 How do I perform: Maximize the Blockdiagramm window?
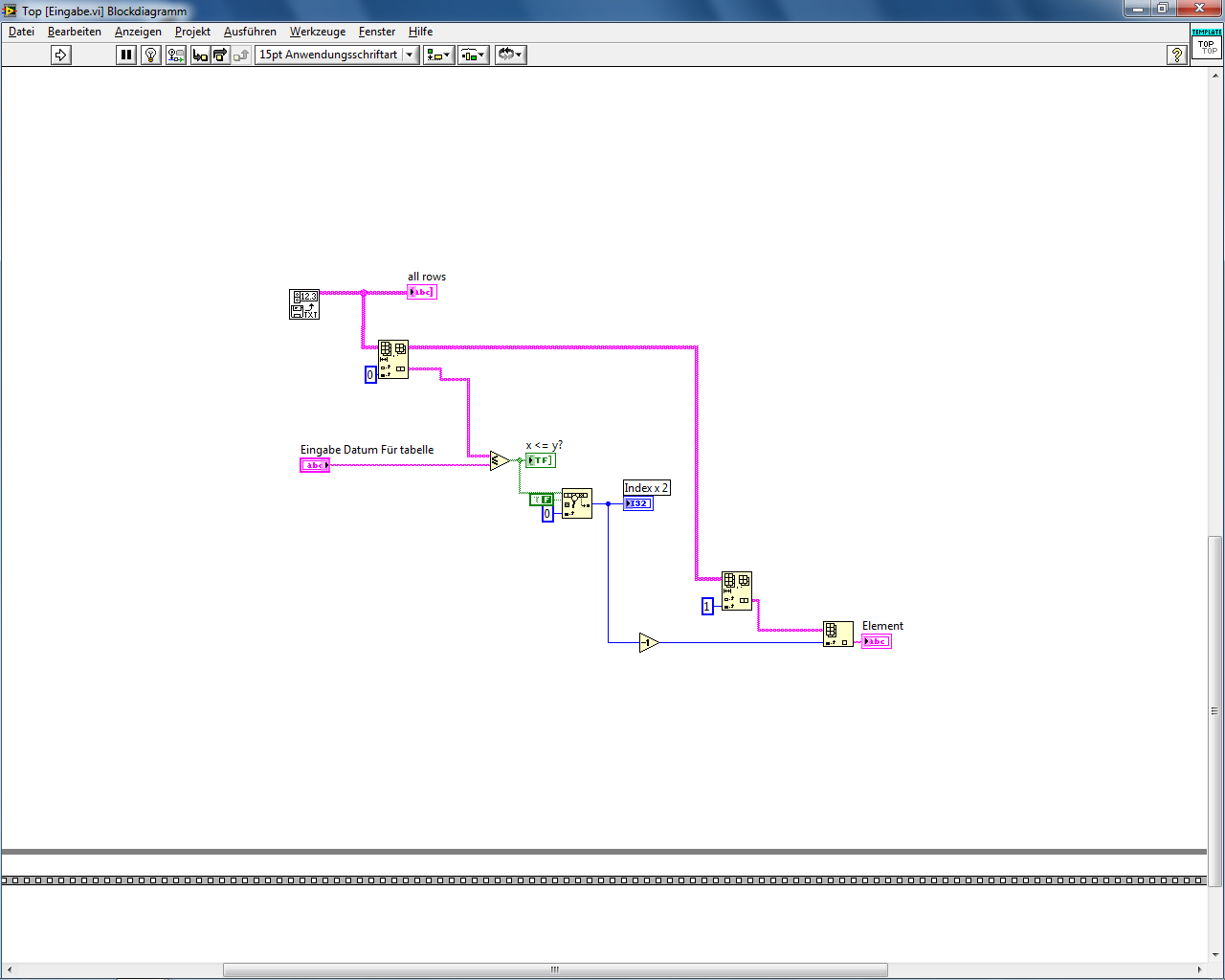click(1162, 9)
